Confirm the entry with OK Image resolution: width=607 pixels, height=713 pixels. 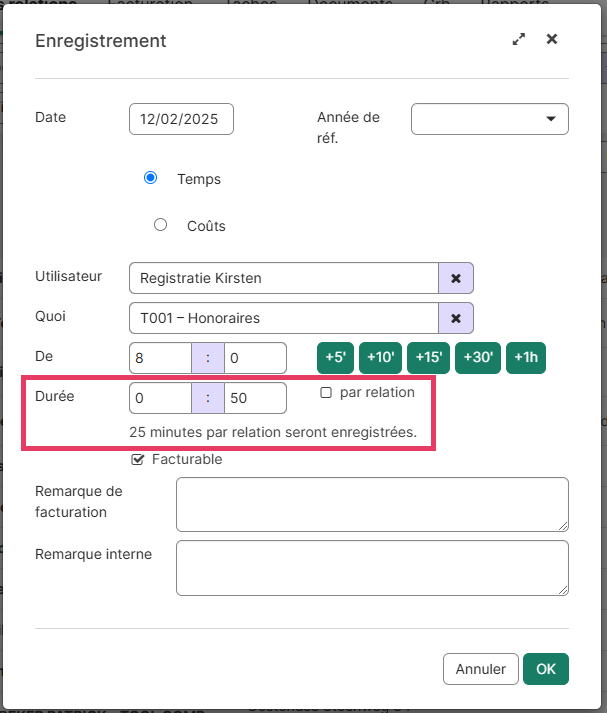pos(545,669)
